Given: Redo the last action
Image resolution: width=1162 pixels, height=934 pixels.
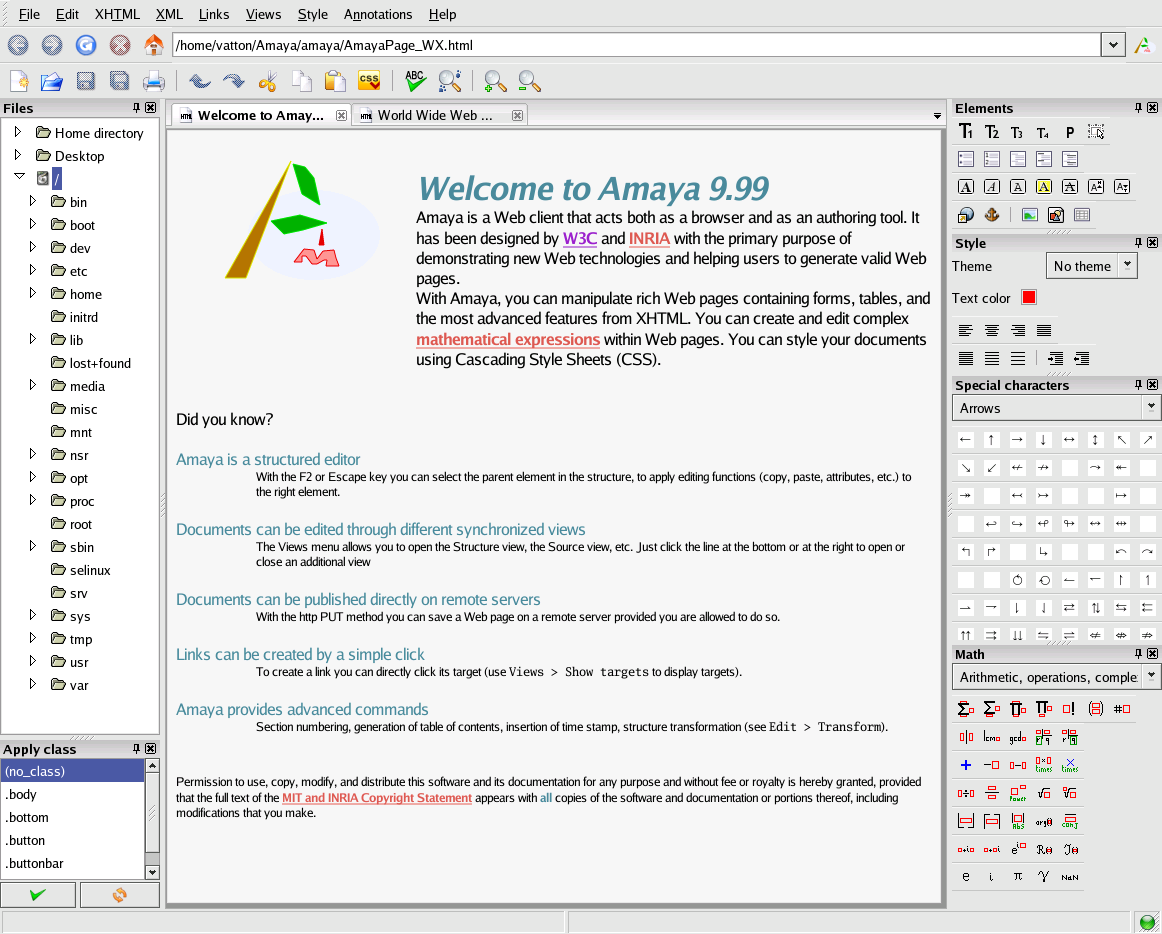Looking at the screenshot, I should pyautogui.click(x=233, y=80).
